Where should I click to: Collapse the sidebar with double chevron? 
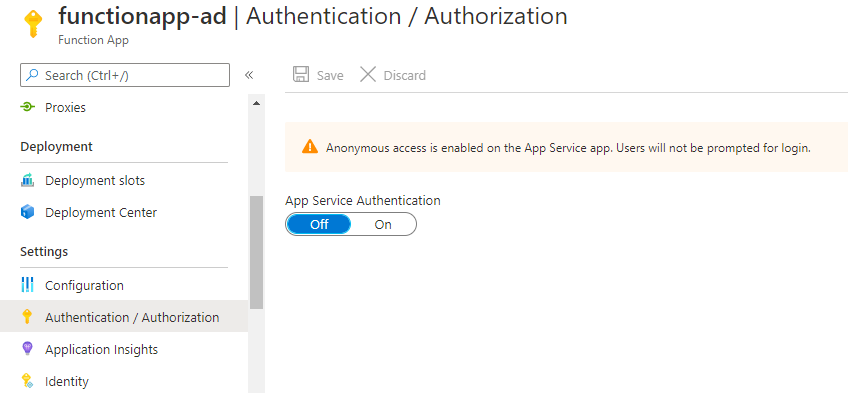pyautogui.click(x=249, y=75)
